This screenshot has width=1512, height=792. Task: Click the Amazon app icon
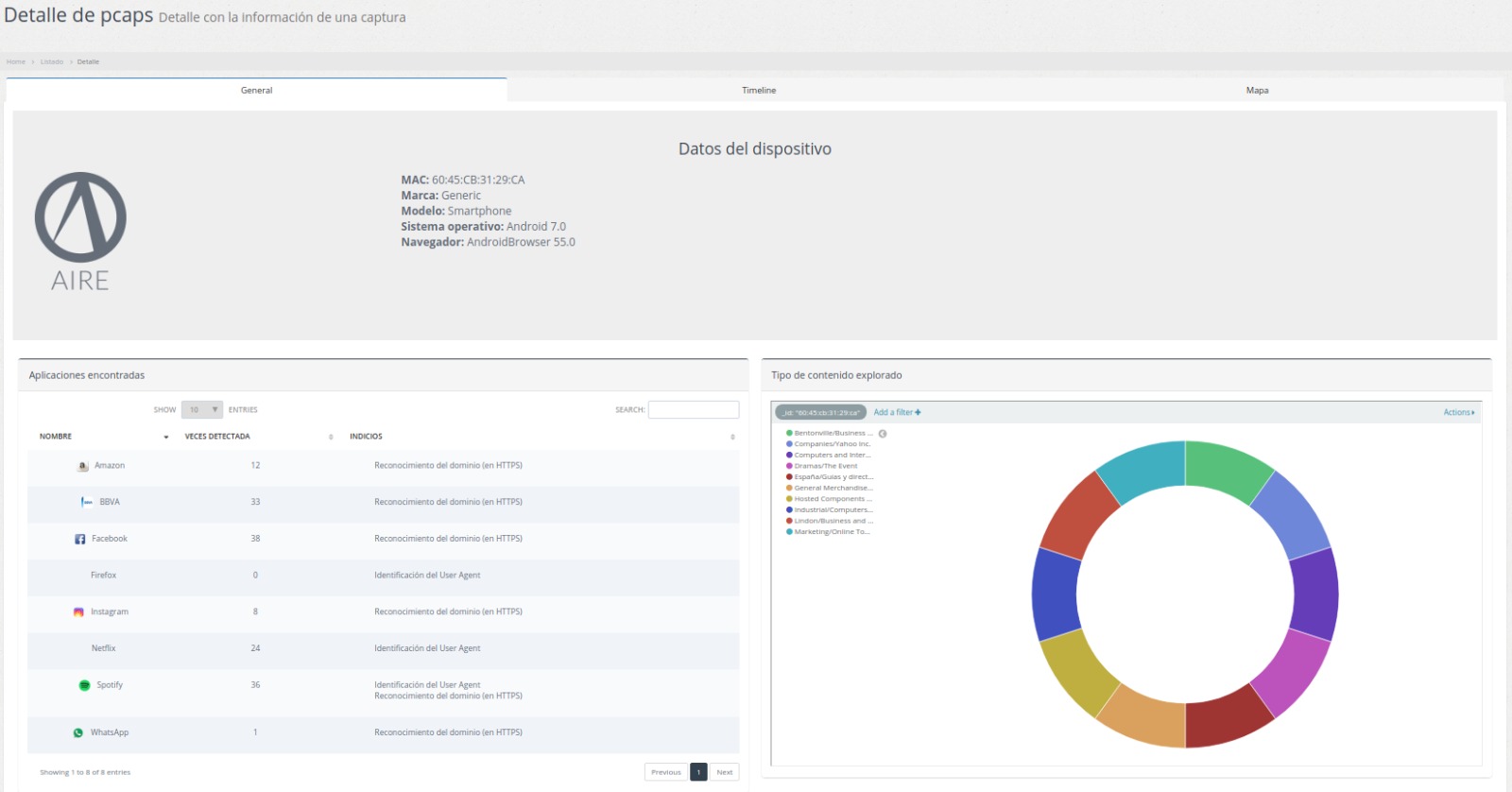pos(83,466)
